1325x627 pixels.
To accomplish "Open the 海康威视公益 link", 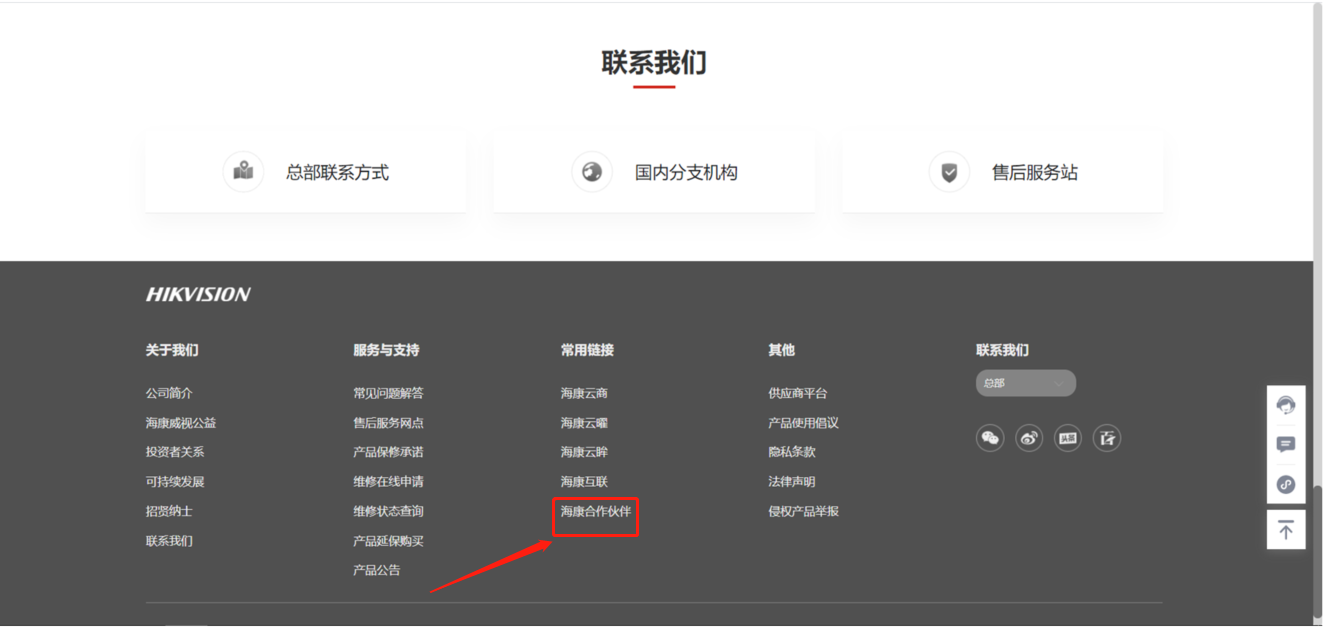I will click(x=181, y=423).
